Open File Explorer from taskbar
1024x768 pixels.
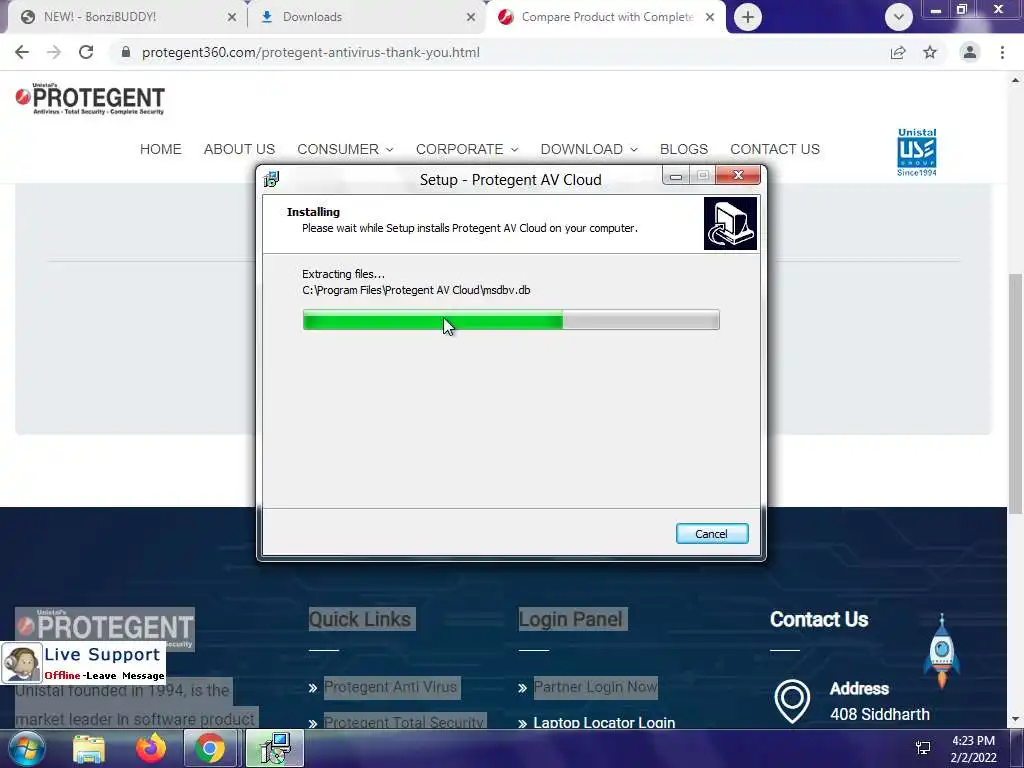pyautogui.click(x=89, y=748)
